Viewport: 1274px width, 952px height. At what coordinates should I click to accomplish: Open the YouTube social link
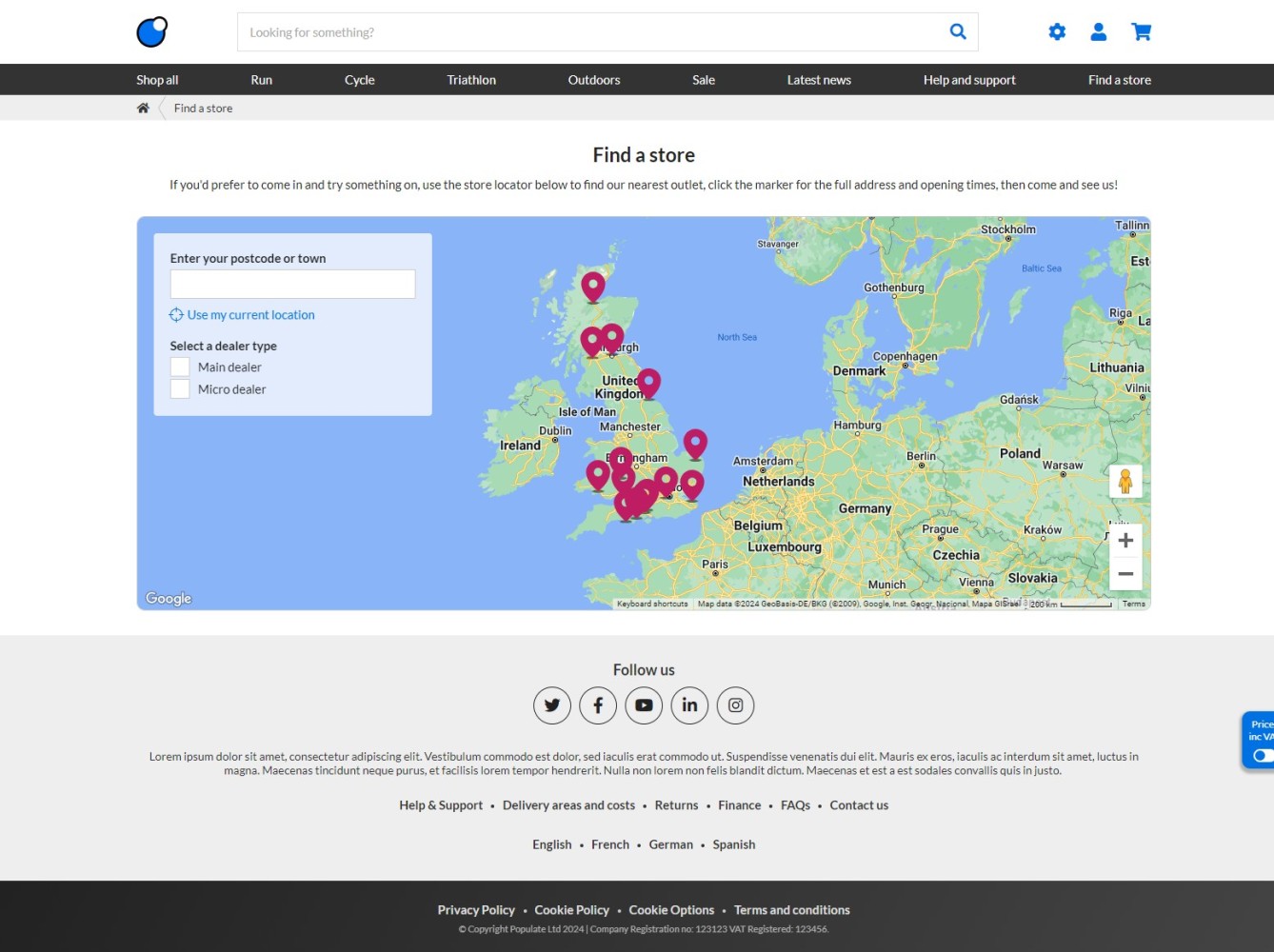tap(644, 705)
